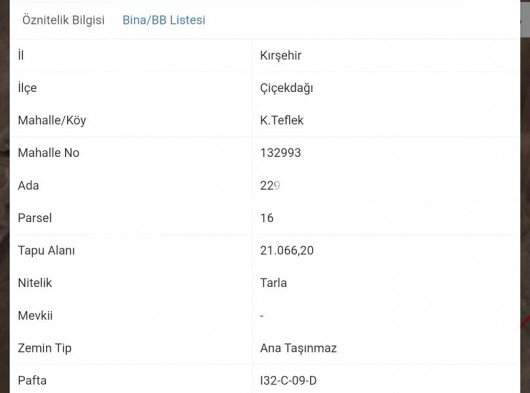530x393 pixels.
Task: Click the Mahalle/Köy row label
Action: coord(52,120)
